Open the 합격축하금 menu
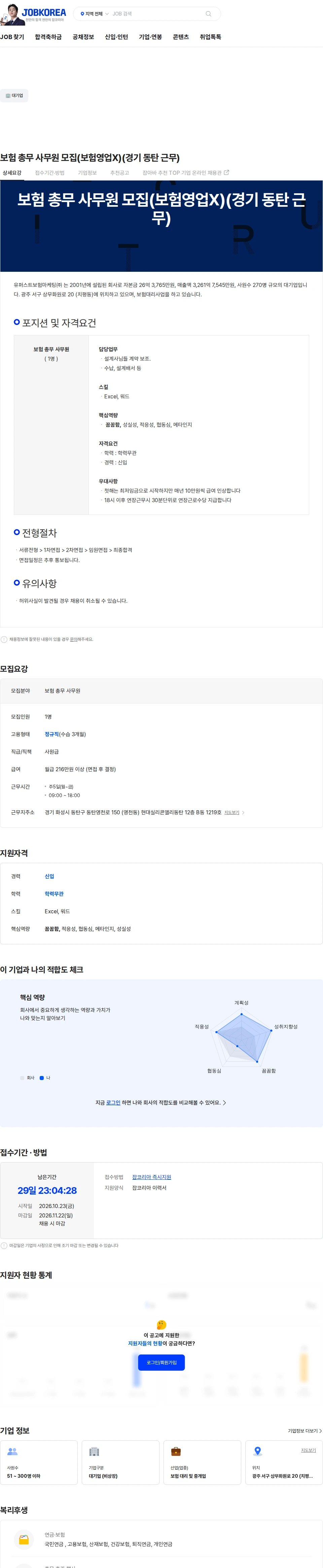 point(48,37)
